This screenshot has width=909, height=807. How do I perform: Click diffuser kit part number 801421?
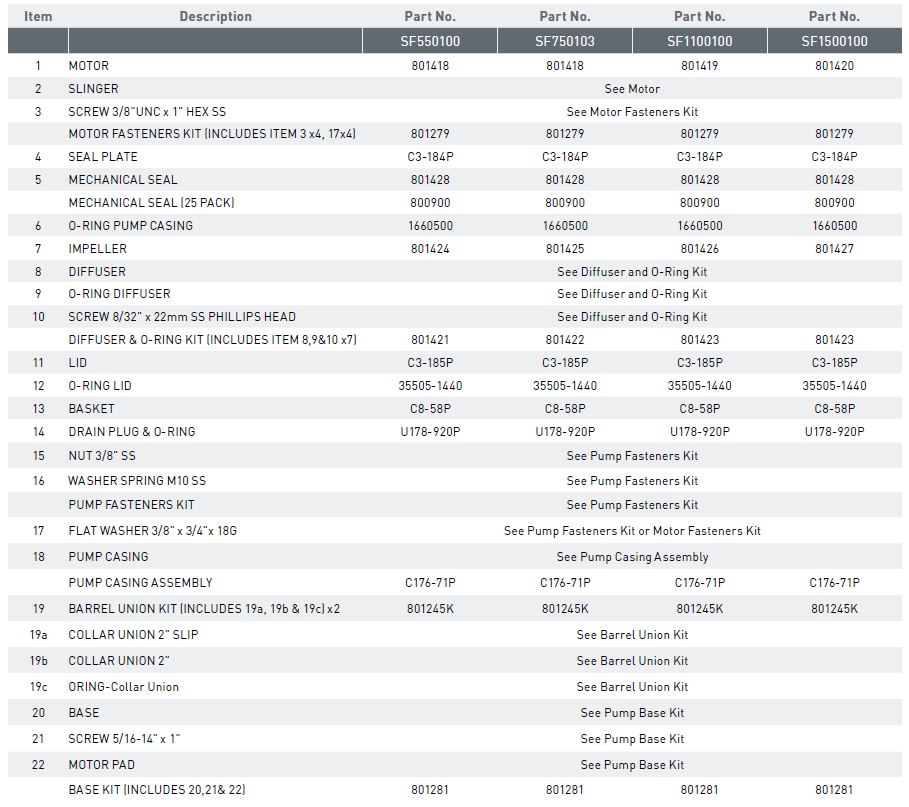click(430, 340)
